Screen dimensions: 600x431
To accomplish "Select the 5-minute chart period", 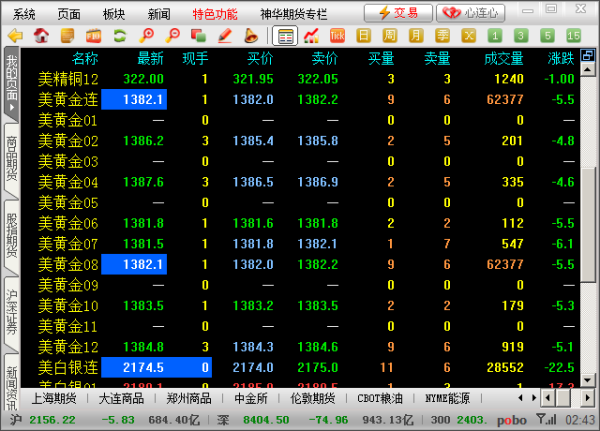I will [x=547, y=36].
